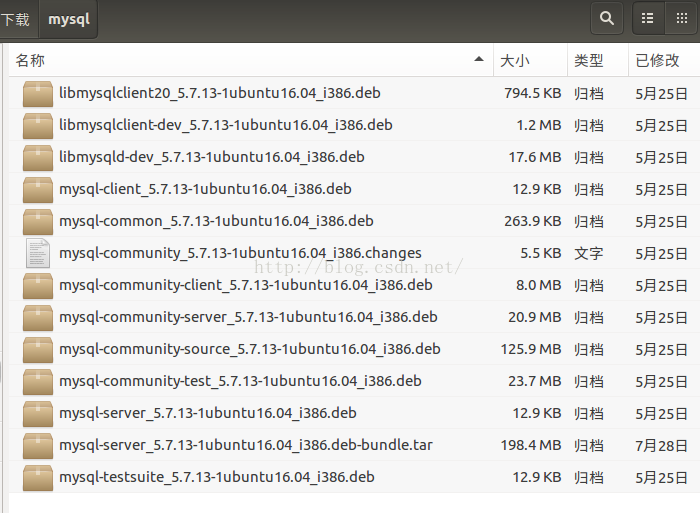
Task: Click the 8.0 MB size cell
Action: tap(539, 285)
